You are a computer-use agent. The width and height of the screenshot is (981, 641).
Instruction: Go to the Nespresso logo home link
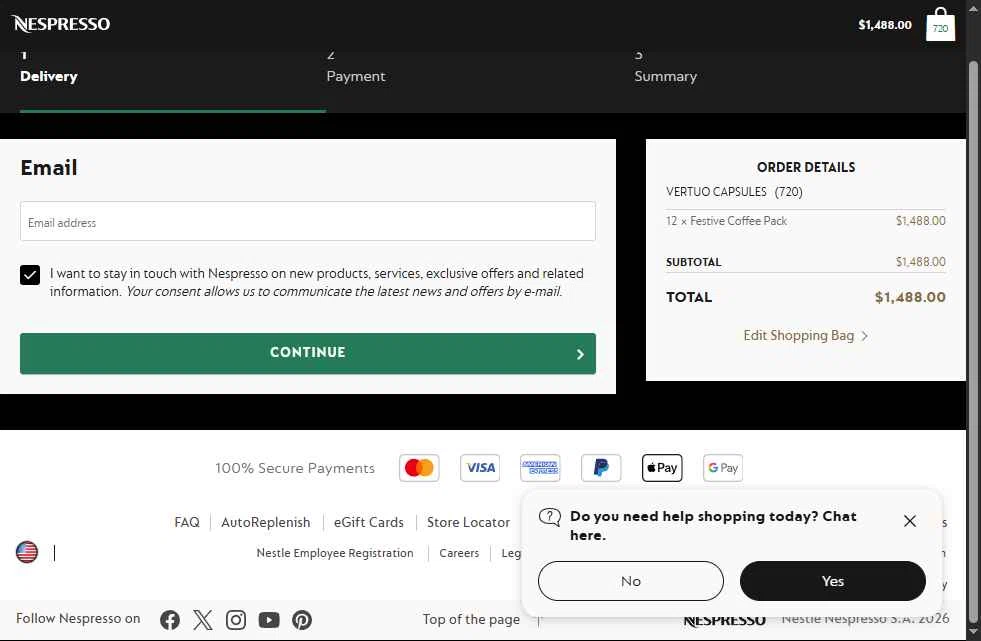coord(61,24)
